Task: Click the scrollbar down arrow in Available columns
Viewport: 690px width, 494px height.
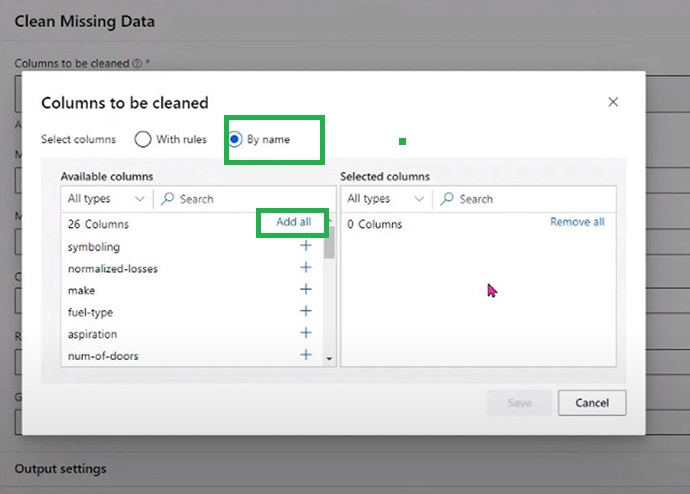Action: [x=329, y=357]
